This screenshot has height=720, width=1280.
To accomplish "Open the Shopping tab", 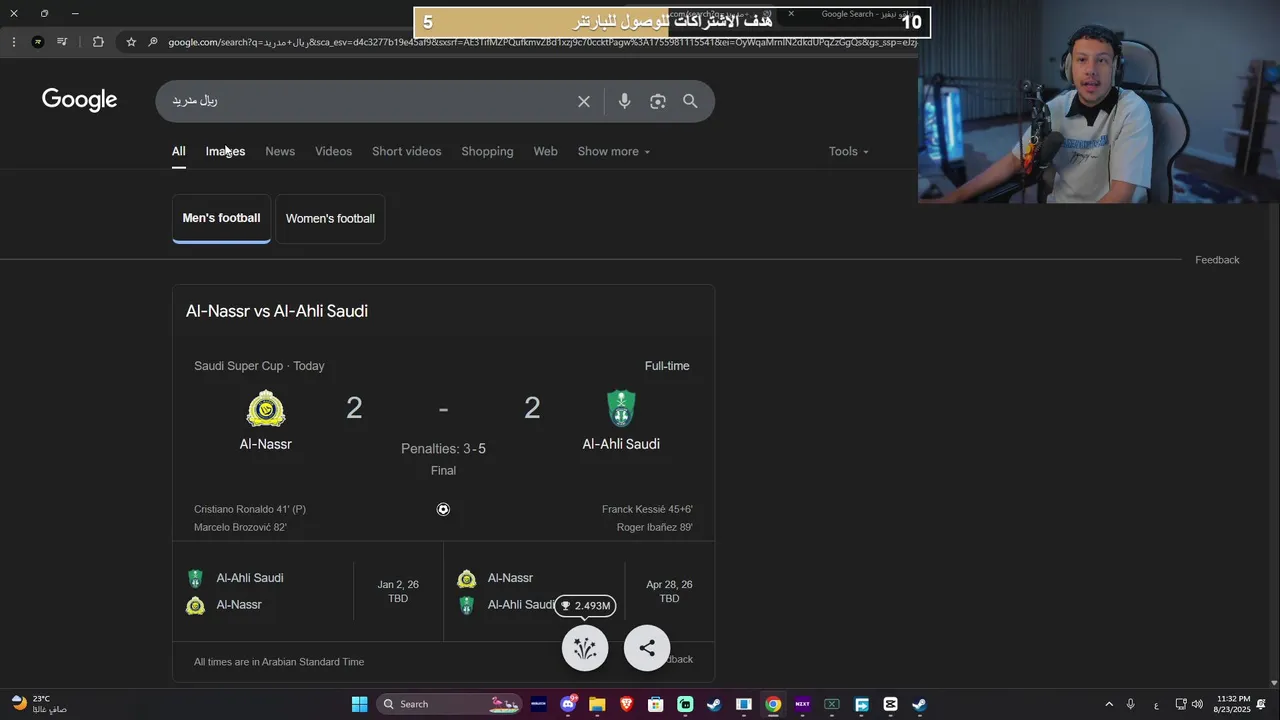I will tap(487, 152).
